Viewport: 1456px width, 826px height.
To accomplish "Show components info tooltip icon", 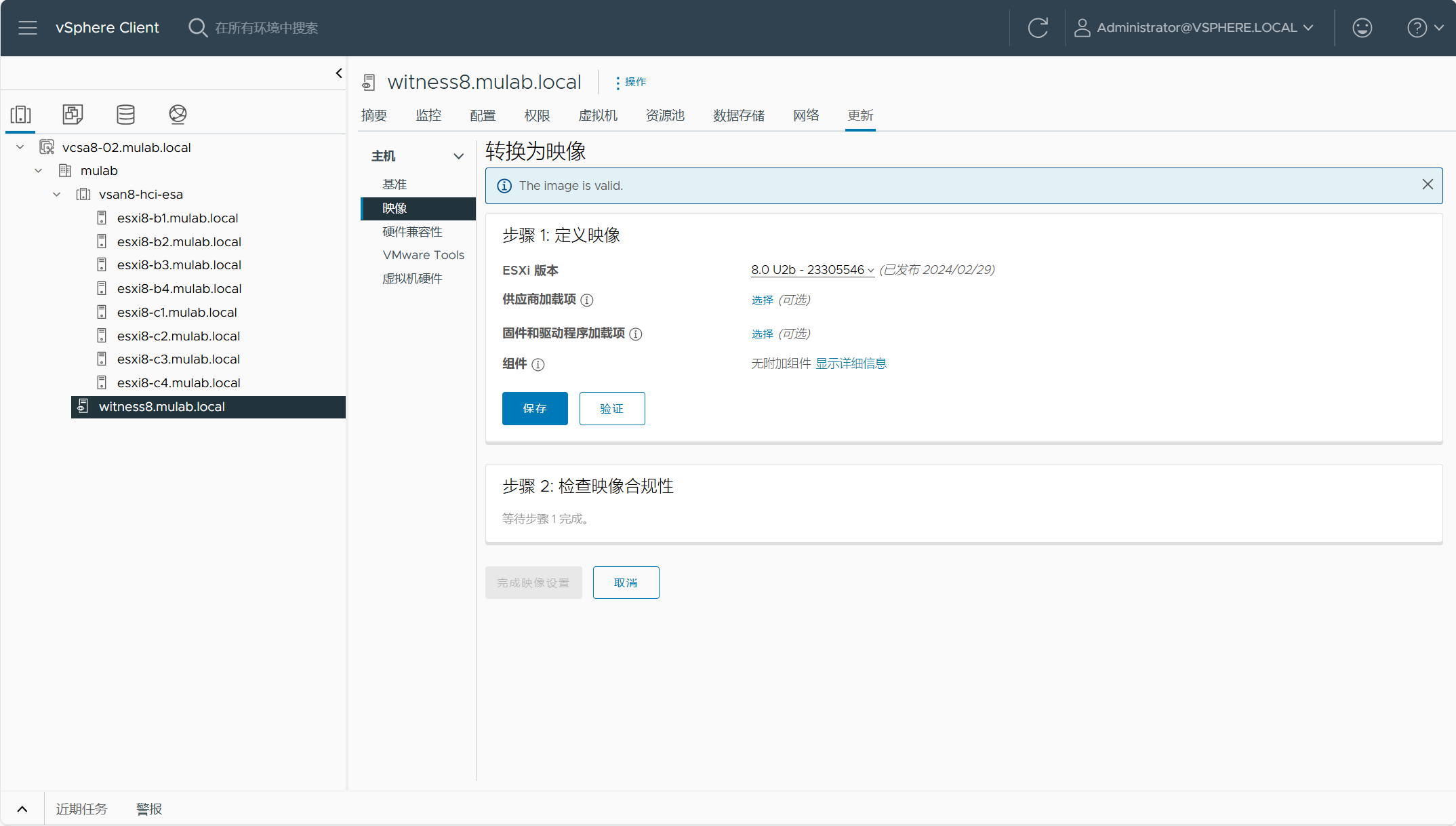I will (x=538, y=364).
